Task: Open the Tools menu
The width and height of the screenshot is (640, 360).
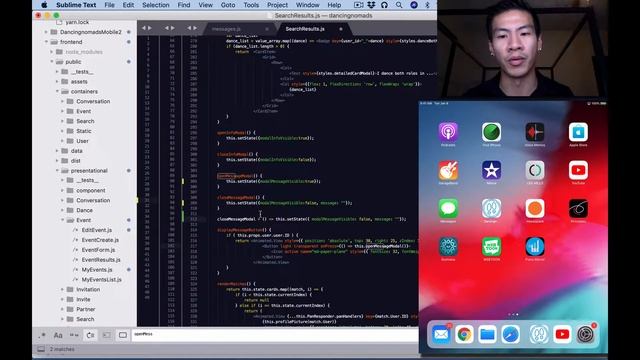Action: 251,5
